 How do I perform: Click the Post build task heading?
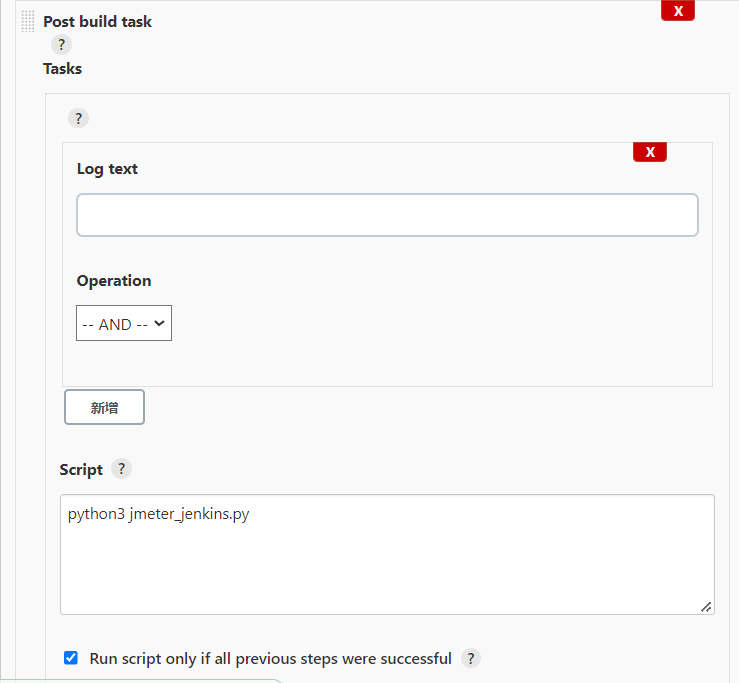pos(97,21)
